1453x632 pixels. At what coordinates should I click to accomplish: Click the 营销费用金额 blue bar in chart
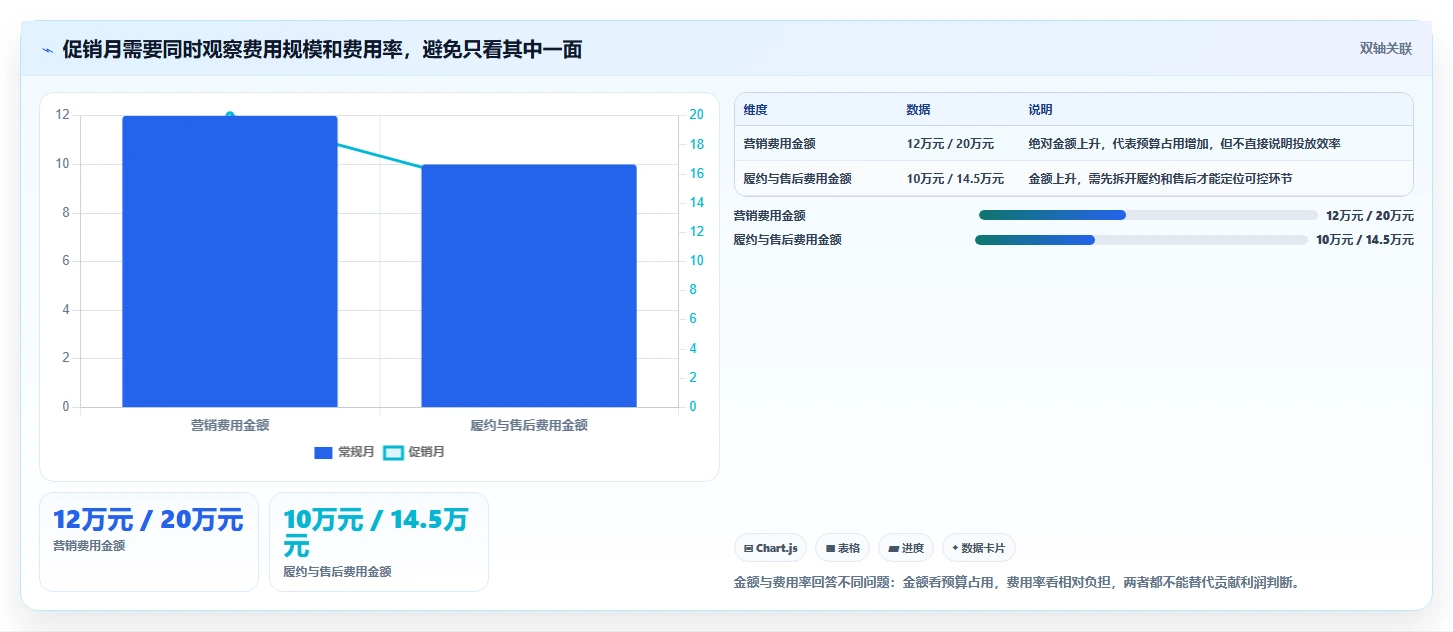click(x=230, y=262)
